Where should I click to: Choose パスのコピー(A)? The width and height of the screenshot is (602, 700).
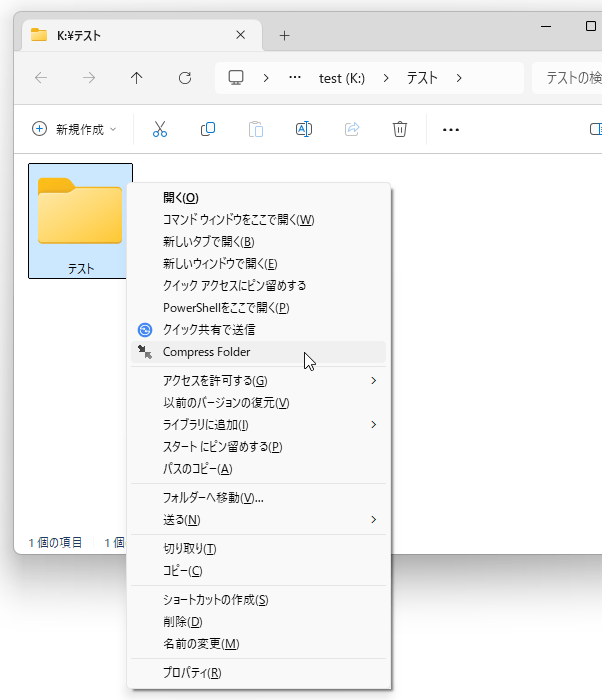(x=259, y=469)
